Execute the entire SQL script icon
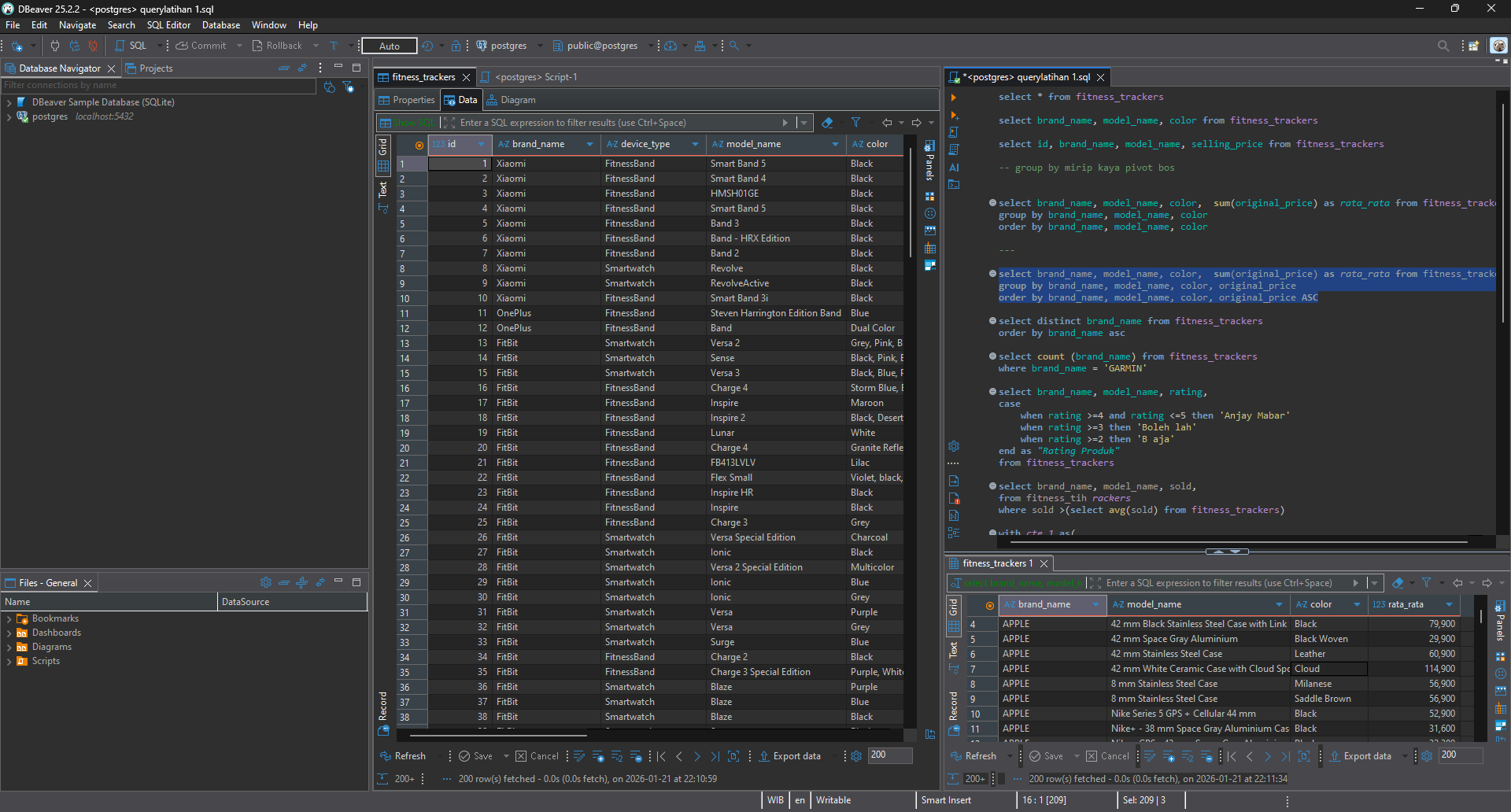The image size is (1511, 812). (953, 131)
